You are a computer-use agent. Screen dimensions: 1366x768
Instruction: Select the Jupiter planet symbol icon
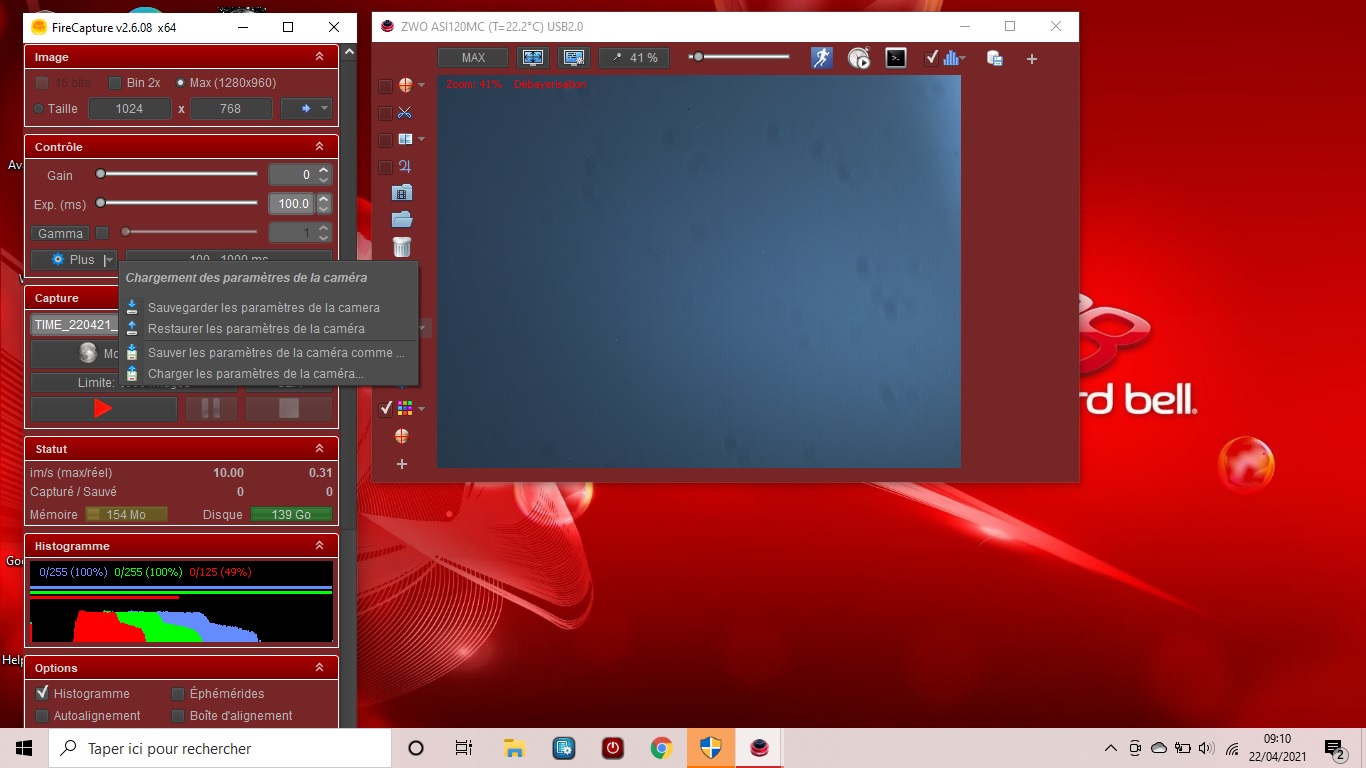point(404,167)
